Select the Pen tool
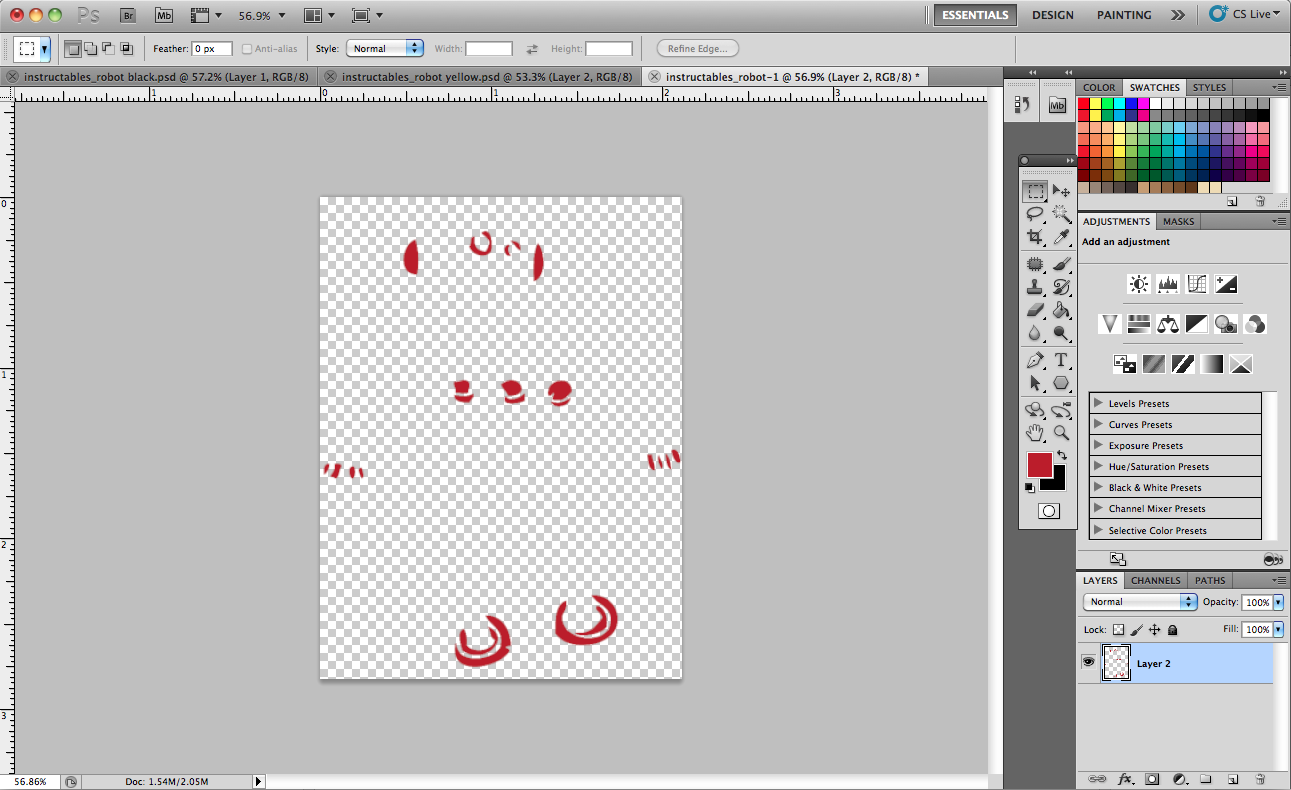This screenshot has height=790, width=1291. click(1035, 360)
